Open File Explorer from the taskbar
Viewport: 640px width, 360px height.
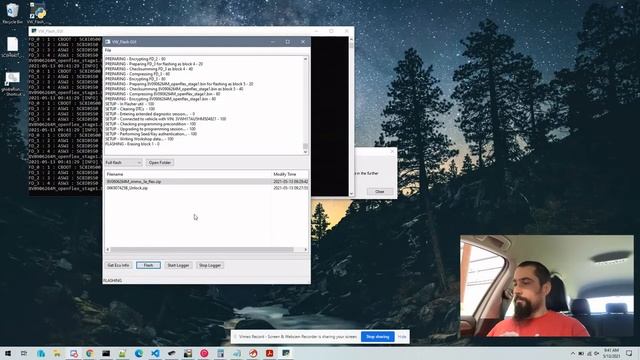[57, 353]
